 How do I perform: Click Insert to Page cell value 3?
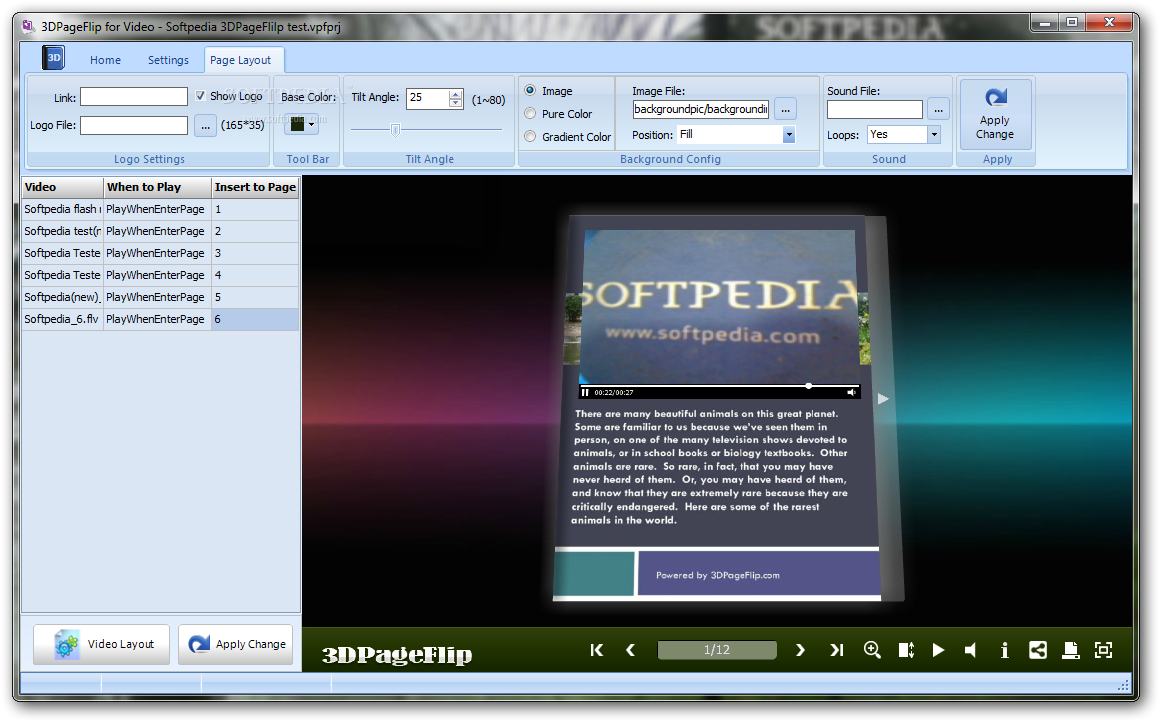tap(255, 253)
